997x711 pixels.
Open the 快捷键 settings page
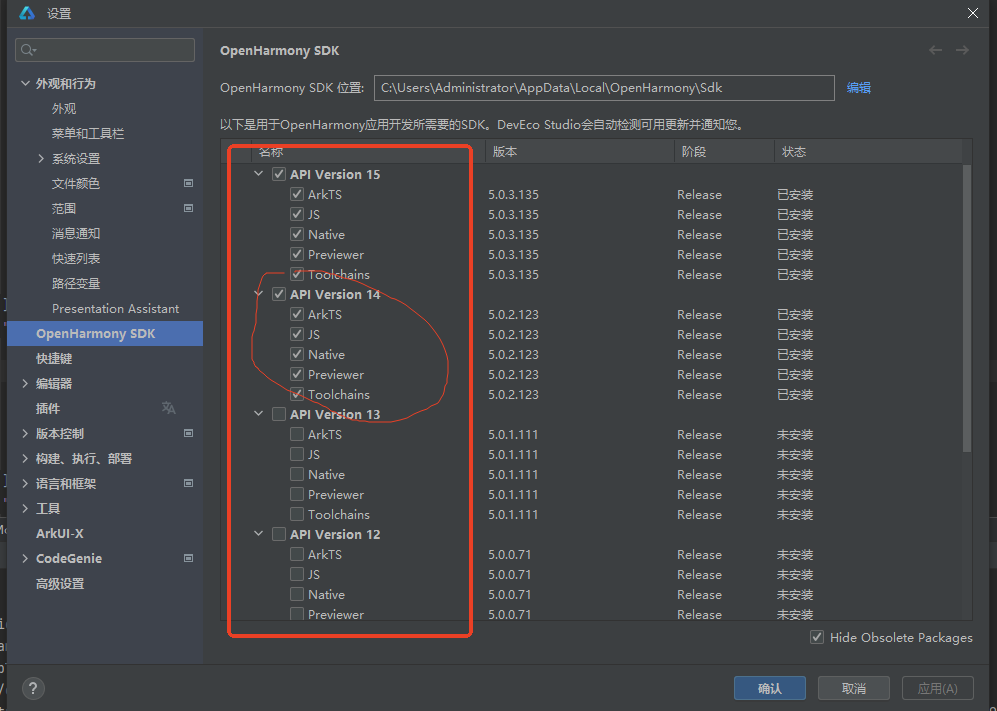(54, 359)
